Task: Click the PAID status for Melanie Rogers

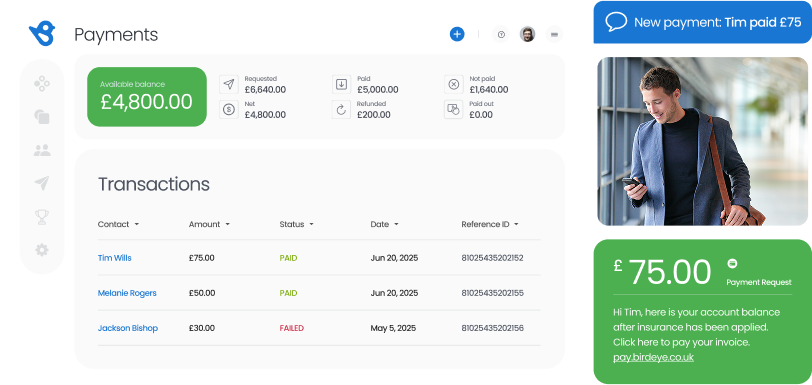Action: 288,293
